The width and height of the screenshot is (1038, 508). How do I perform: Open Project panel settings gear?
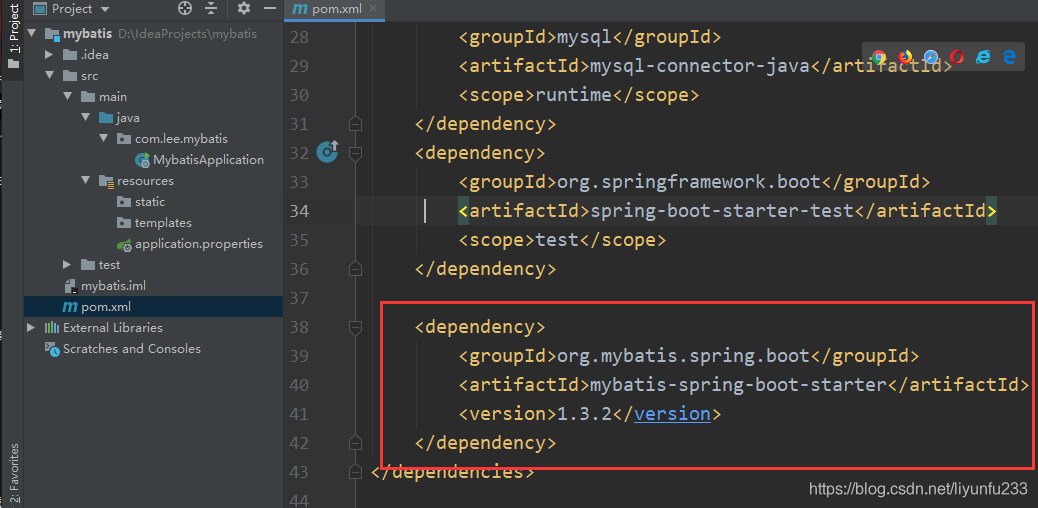(x=244, y=9)
